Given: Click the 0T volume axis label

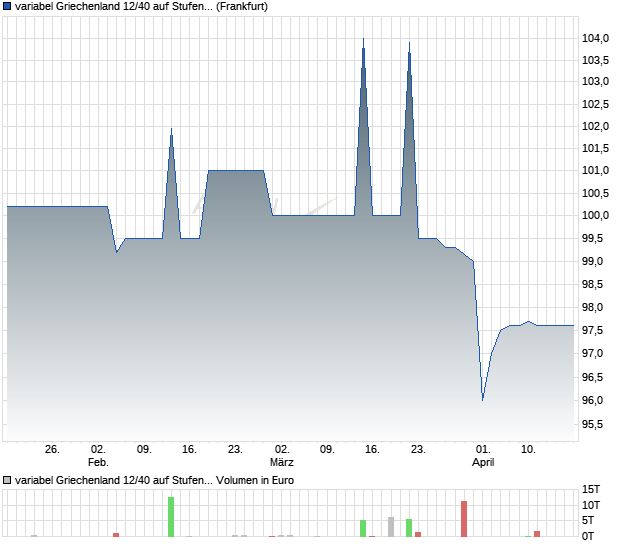Looking at the screenshot, I should [x=588, y=537].
